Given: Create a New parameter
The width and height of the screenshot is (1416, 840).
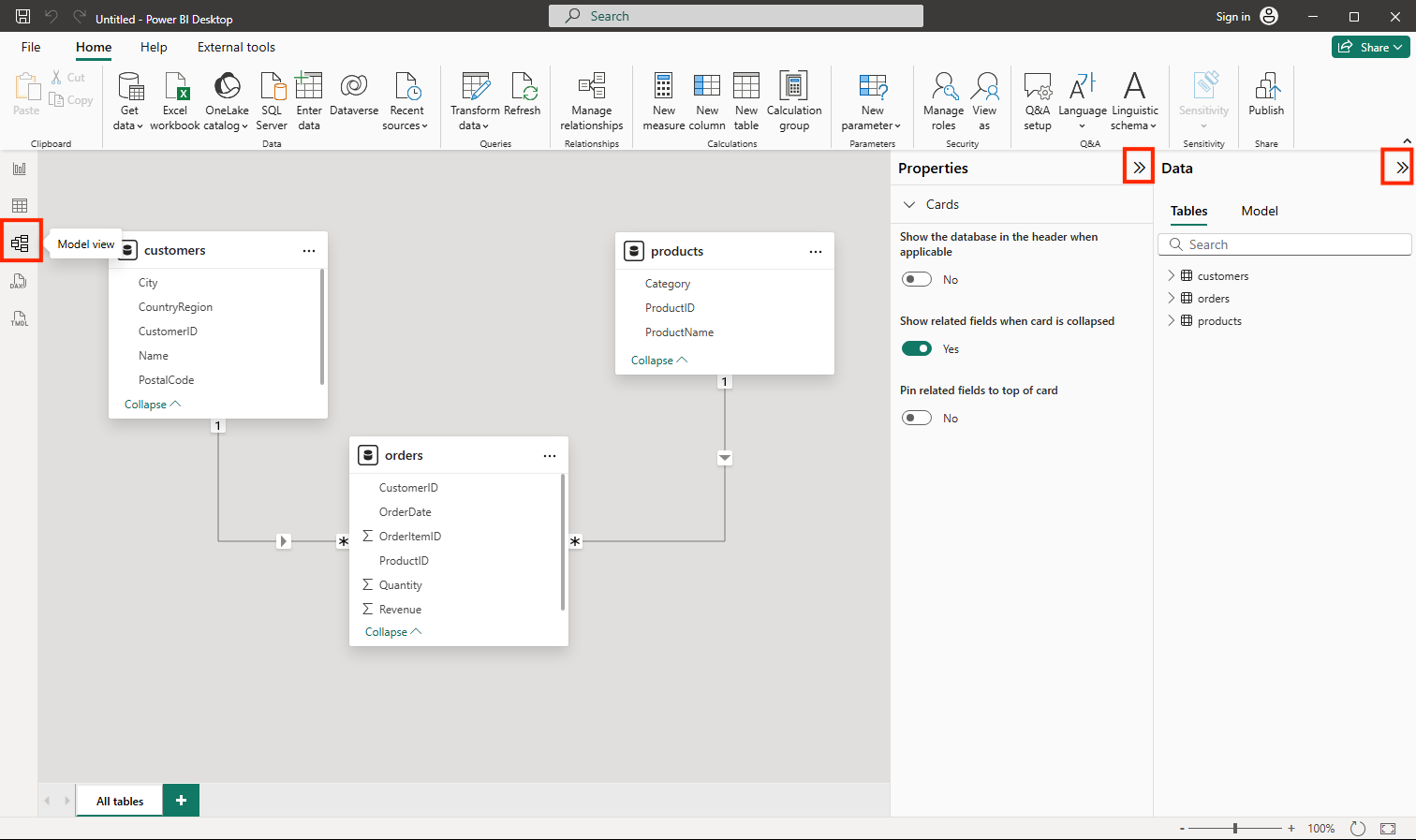Looking at the screenshot, I should point(872,101).
